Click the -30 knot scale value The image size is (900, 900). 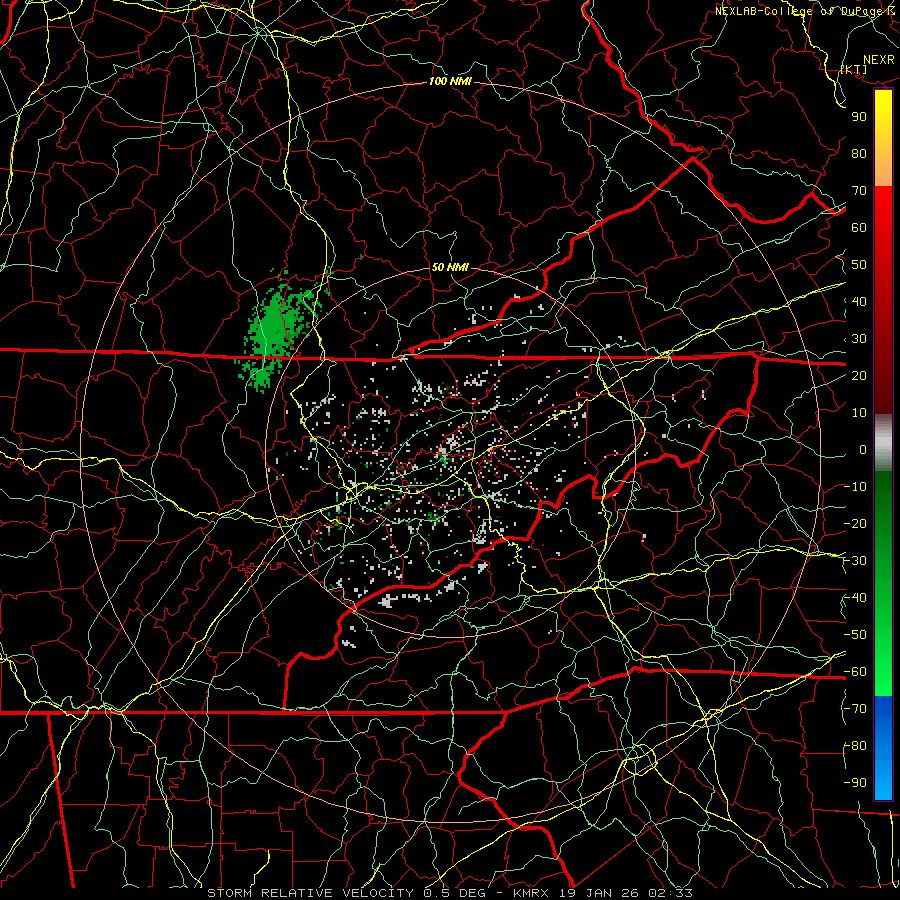point(855,561)
